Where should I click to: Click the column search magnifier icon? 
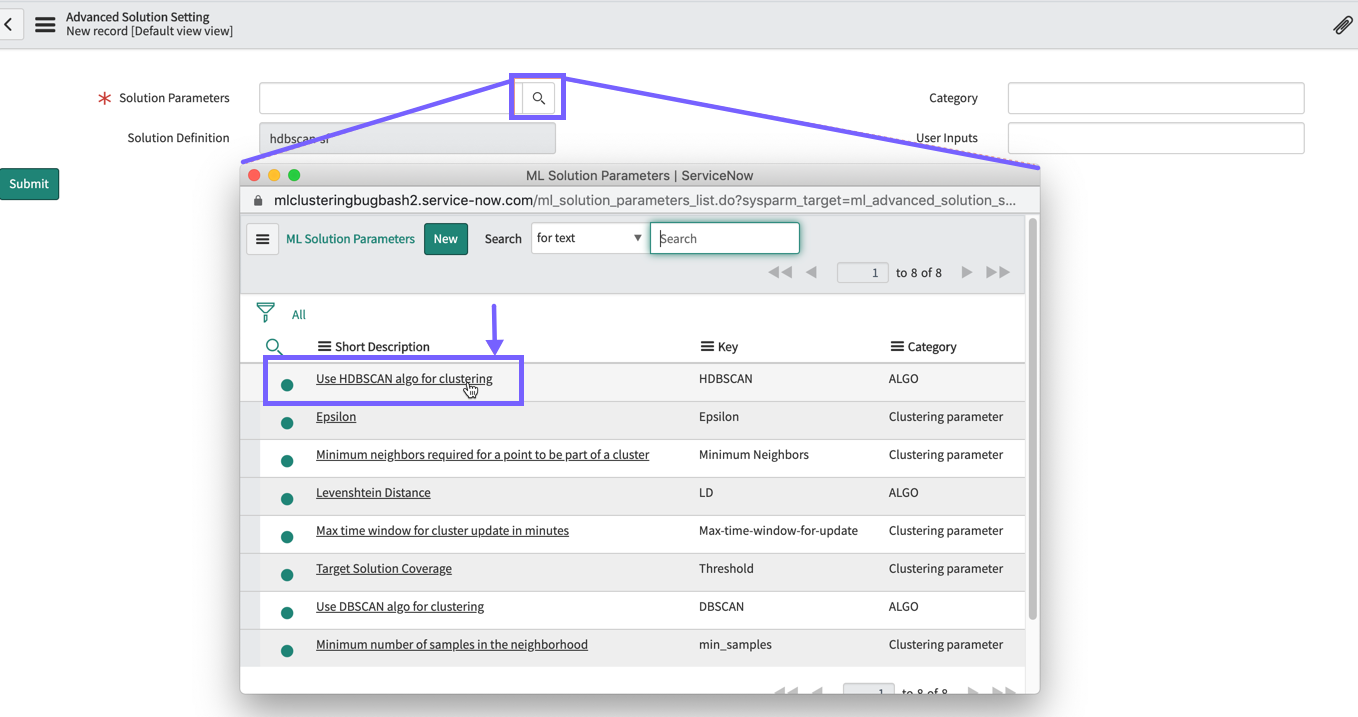pyautogui.click(x=274, y=347)
